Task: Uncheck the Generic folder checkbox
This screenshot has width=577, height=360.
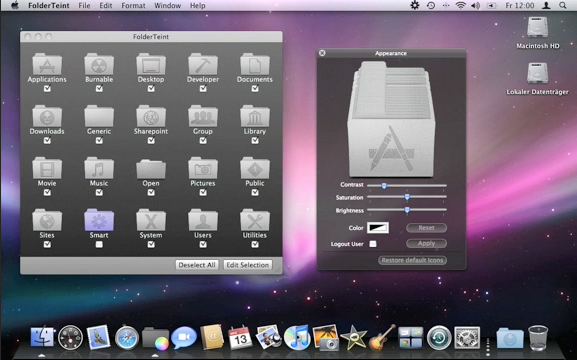Action: (x=99, y=141)
